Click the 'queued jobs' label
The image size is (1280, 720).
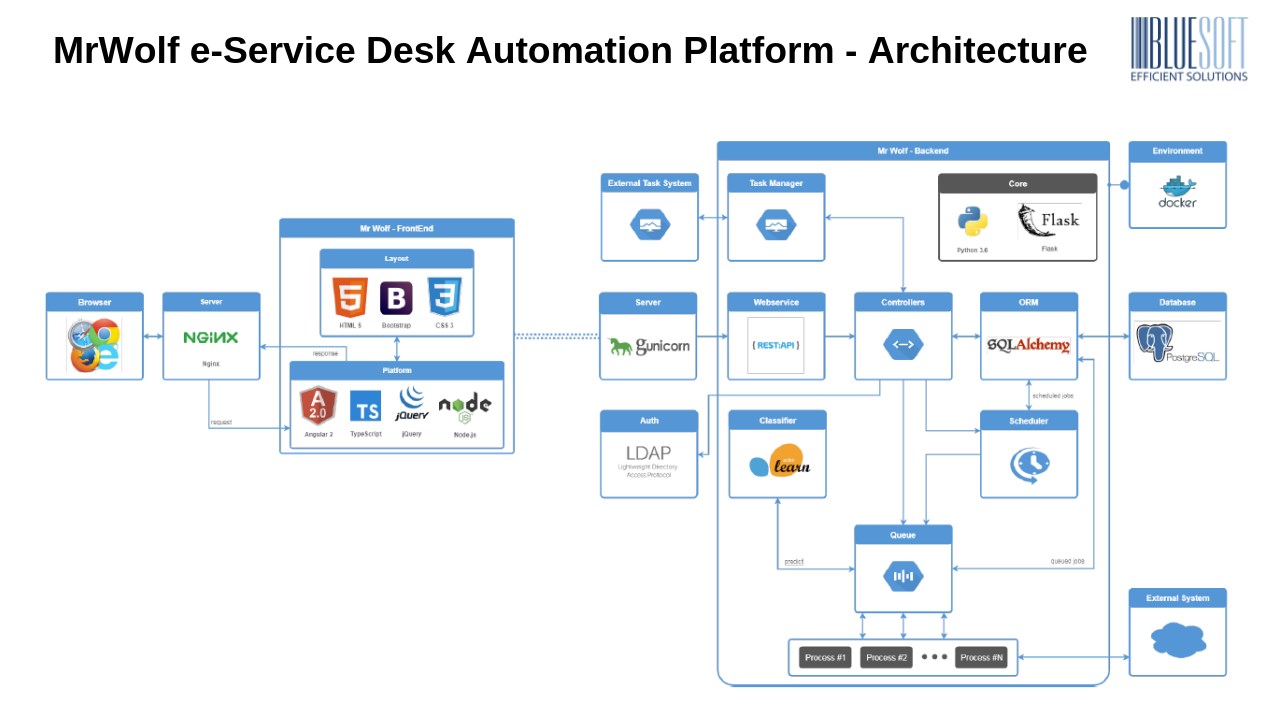[x=1067, y=561]
